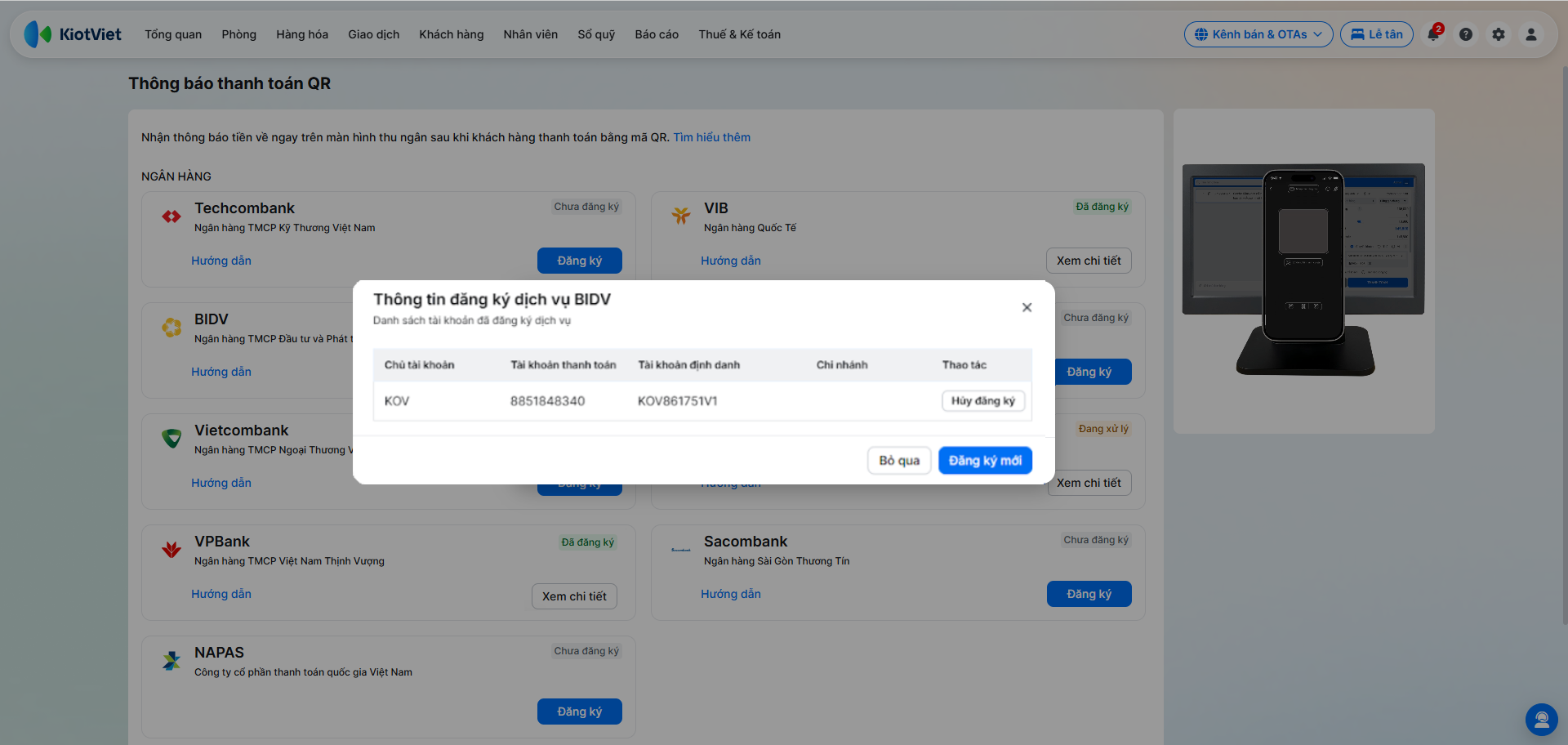
Task: Click the Đăng ký mới button
Action: (x=985, y=461)
